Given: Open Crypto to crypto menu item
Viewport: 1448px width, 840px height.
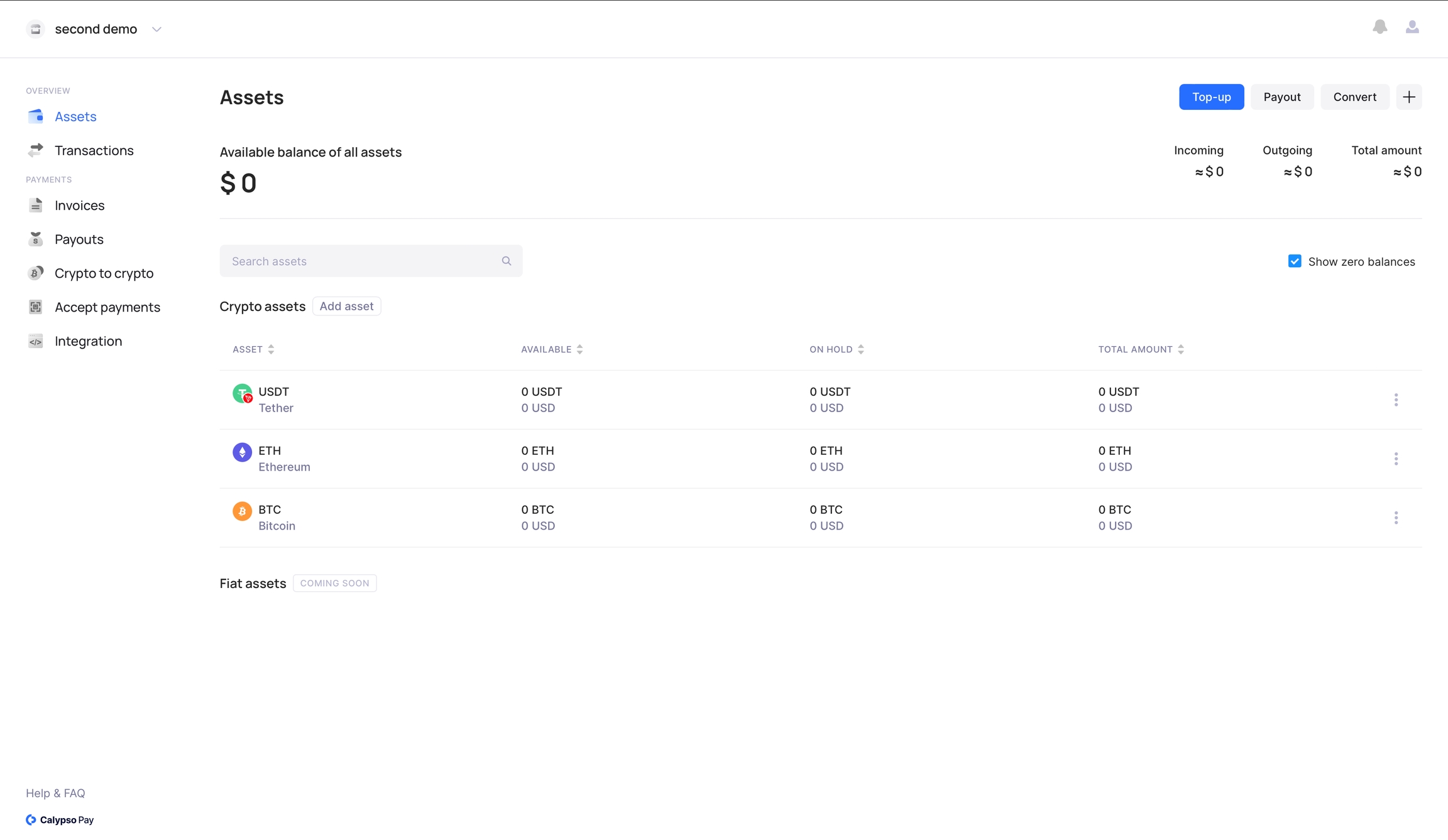Looking at the screenshot, I should [x=104, y=273].
